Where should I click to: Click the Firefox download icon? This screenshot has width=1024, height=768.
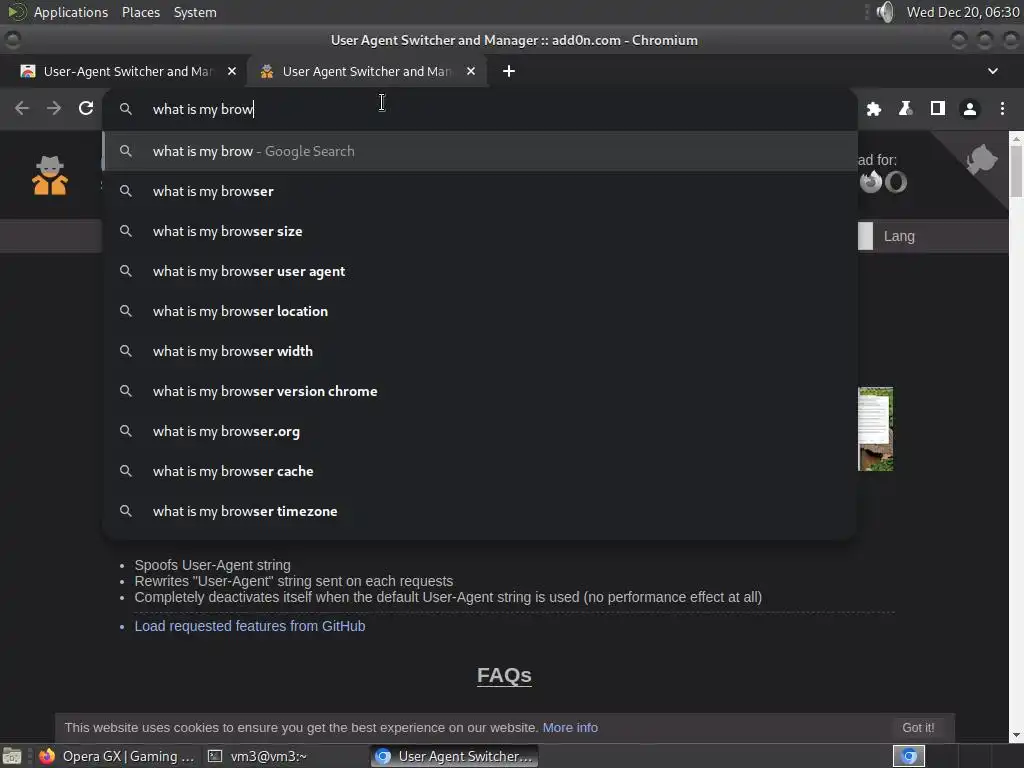pos(871,182)
